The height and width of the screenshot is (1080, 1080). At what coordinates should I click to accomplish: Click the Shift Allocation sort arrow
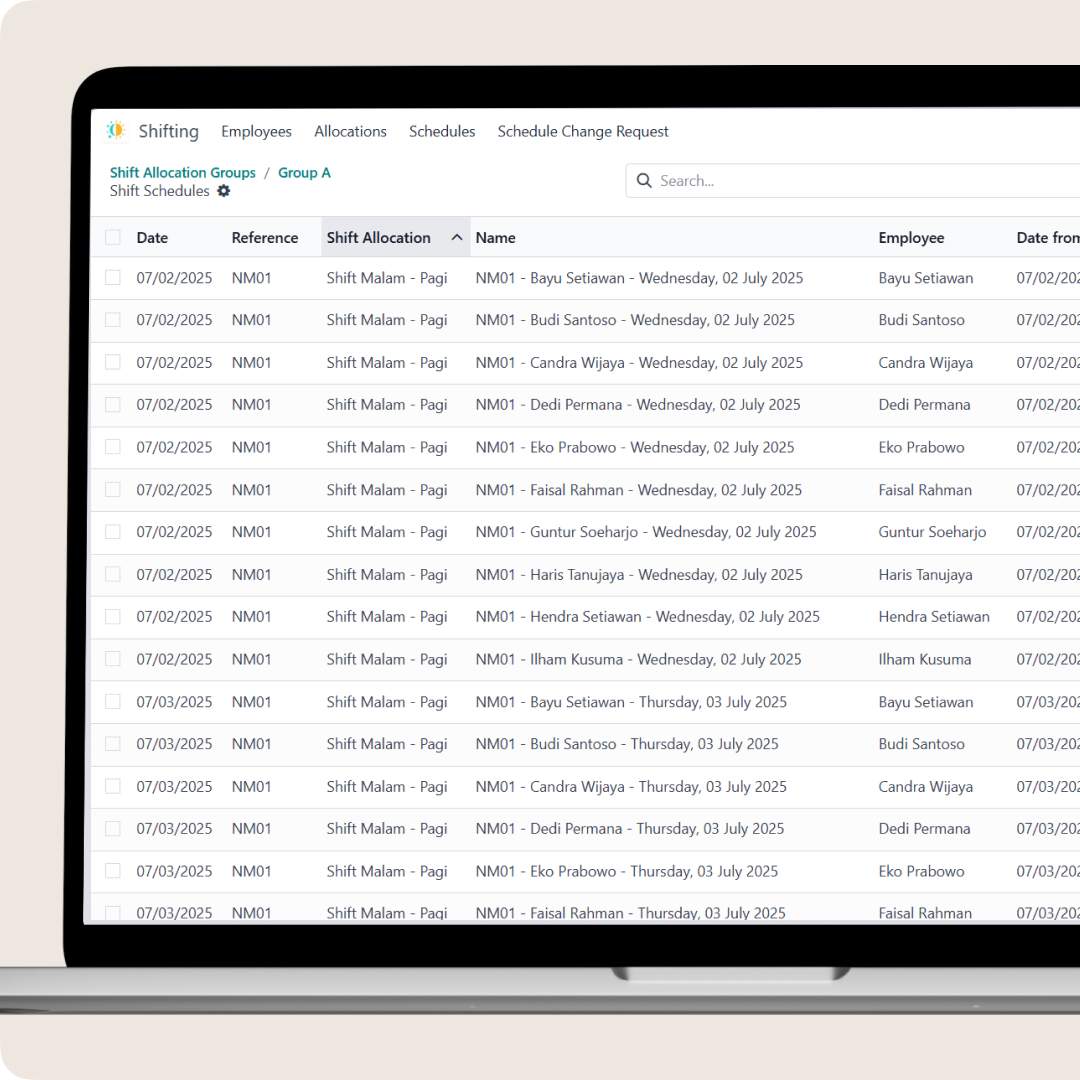(457, 238)
